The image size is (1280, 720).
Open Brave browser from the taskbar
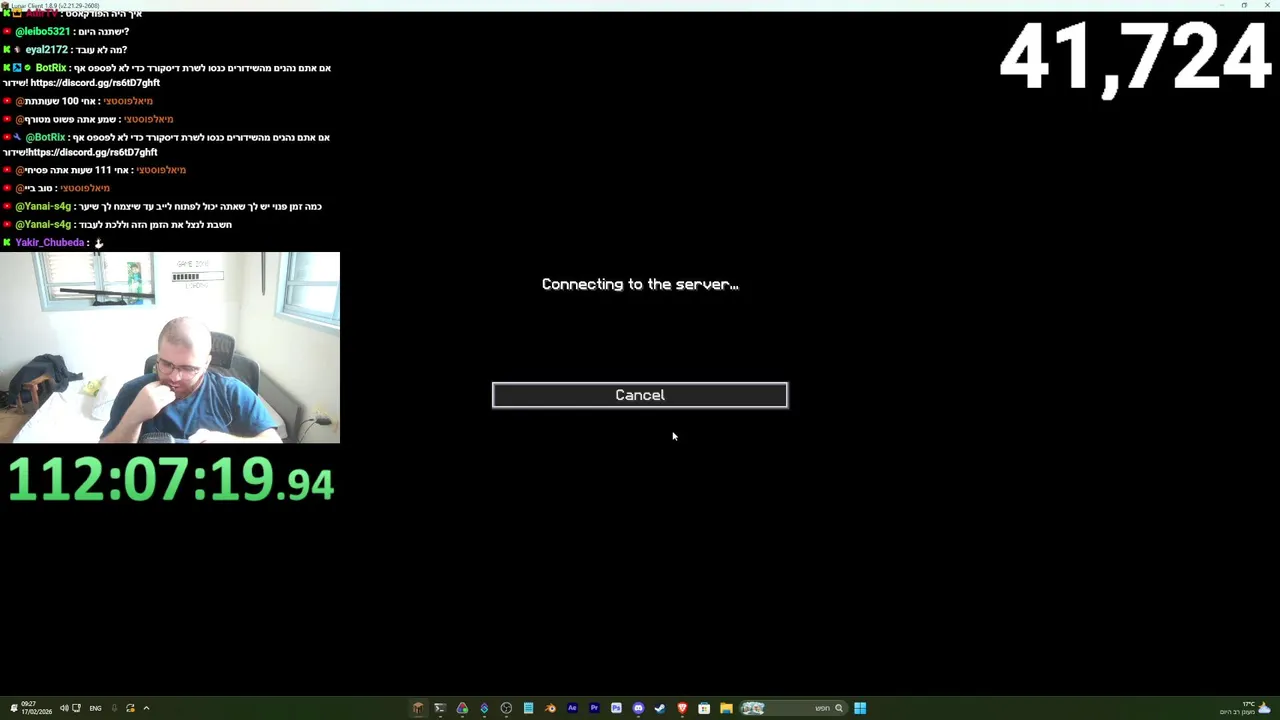tap(682, 708)
